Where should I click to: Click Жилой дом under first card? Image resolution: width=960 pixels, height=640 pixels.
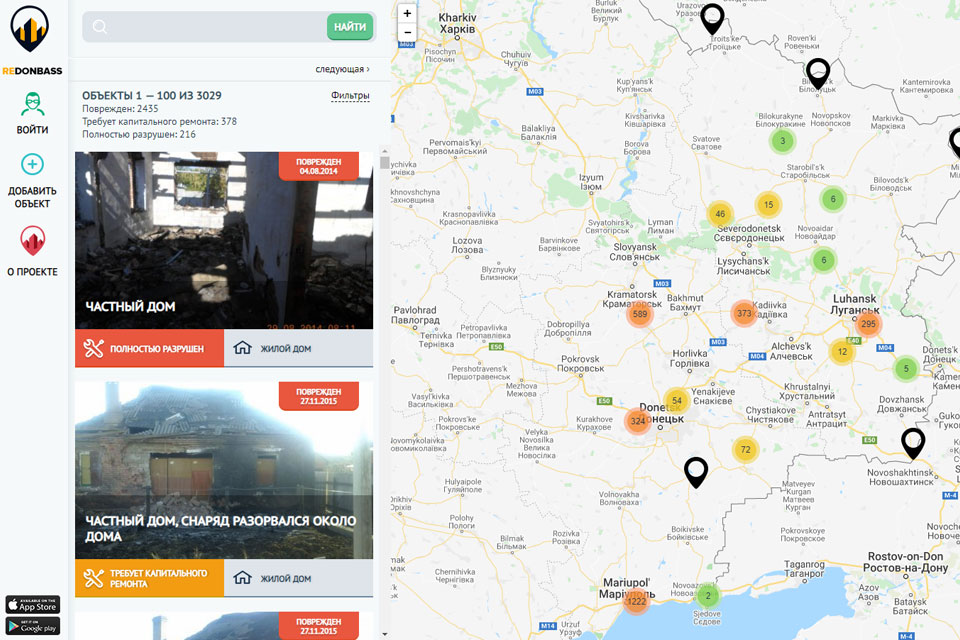(298, 348)
